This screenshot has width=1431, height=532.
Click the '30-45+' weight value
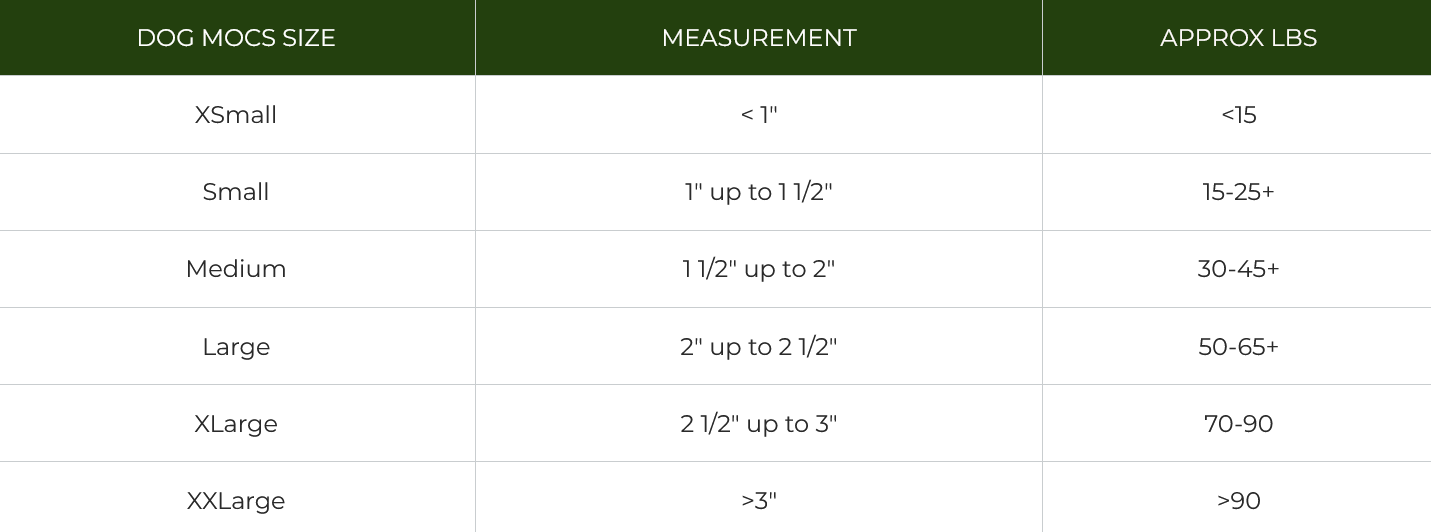coord(1238,269)
